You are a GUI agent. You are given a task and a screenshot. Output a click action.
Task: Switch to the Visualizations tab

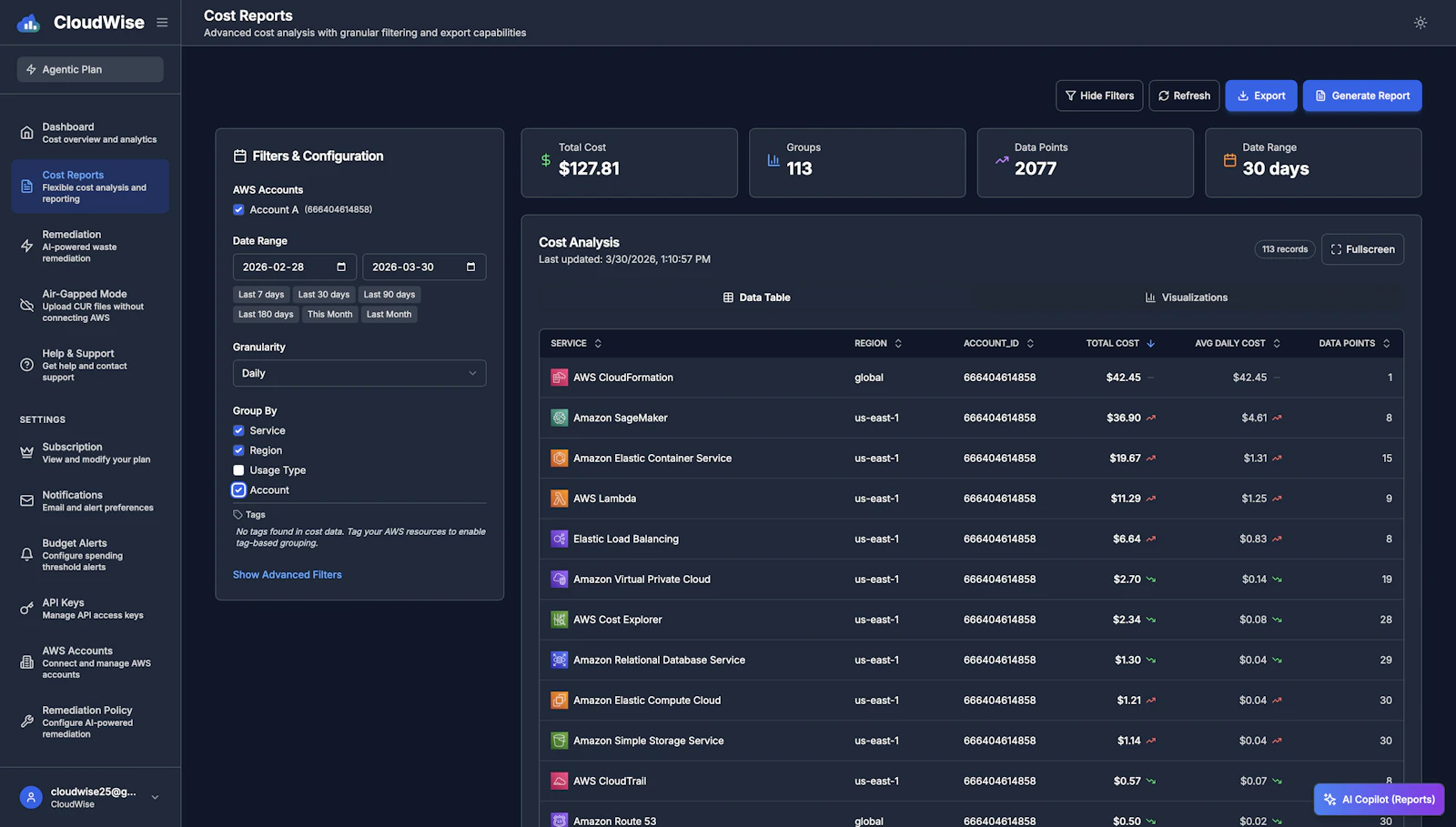(1187, 298)
